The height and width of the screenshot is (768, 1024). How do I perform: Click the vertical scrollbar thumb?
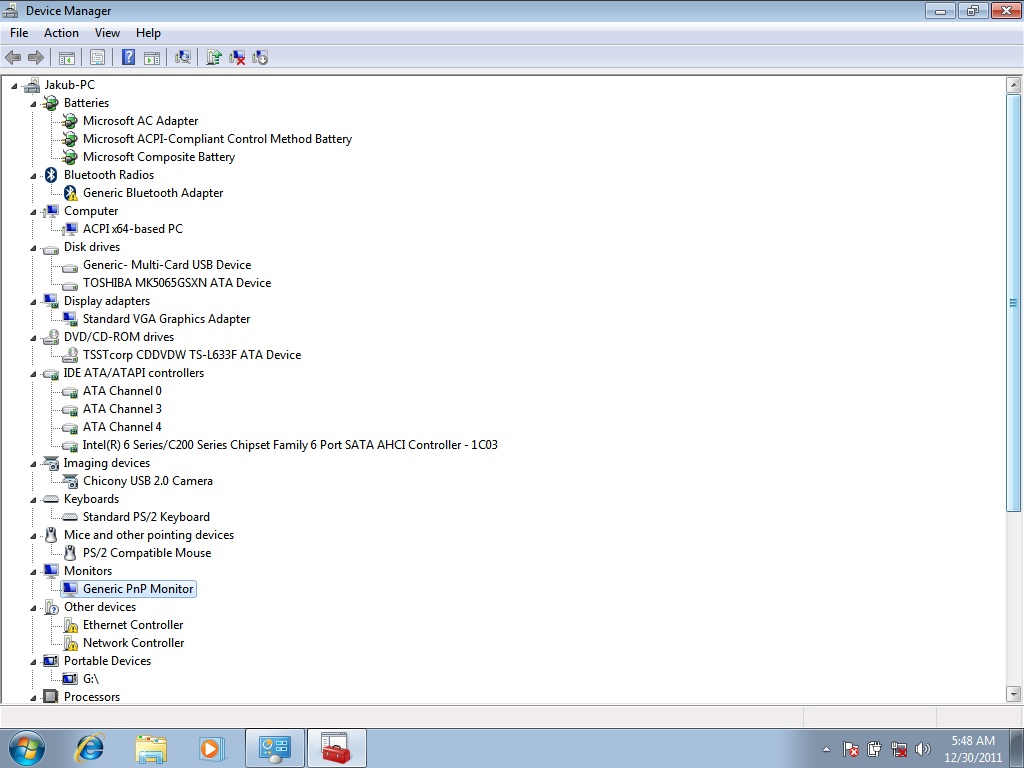1014,303
